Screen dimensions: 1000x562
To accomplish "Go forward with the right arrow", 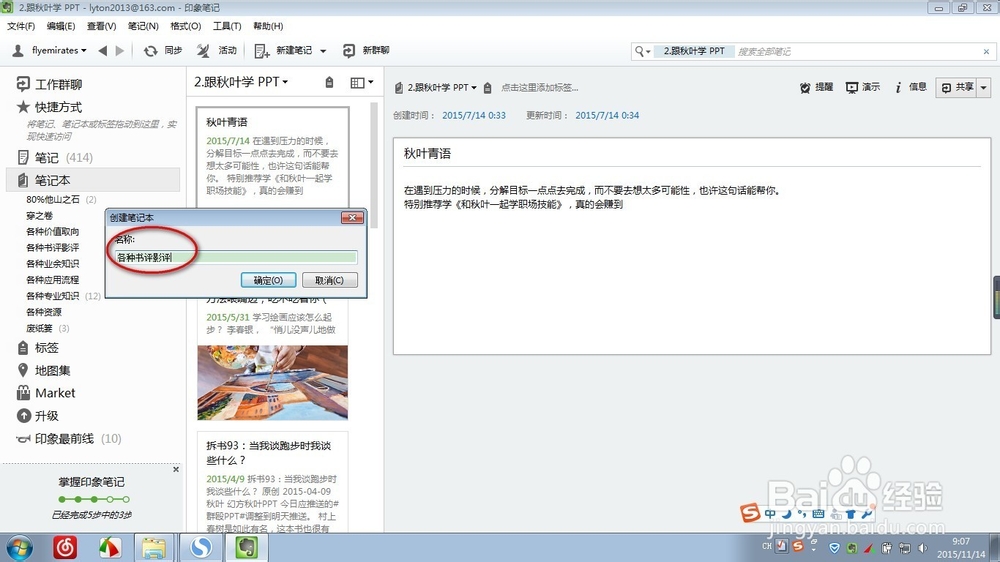I will [x=119, y=50].
